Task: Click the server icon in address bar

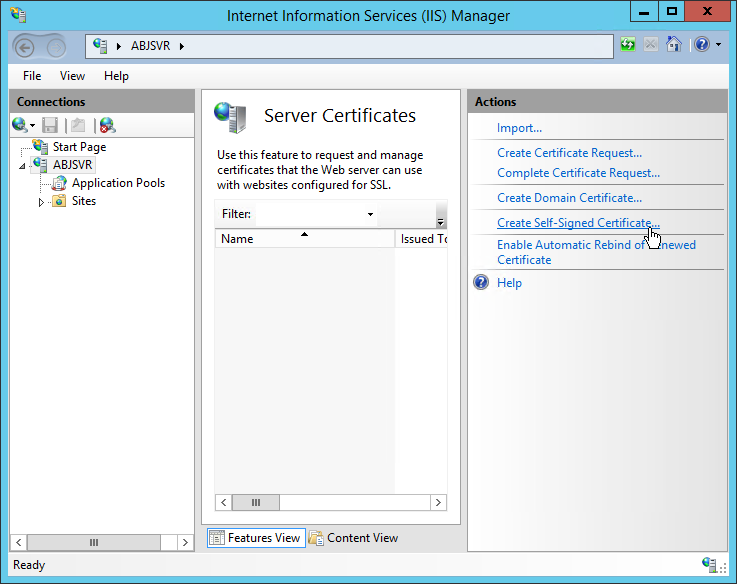Action: 100,46
